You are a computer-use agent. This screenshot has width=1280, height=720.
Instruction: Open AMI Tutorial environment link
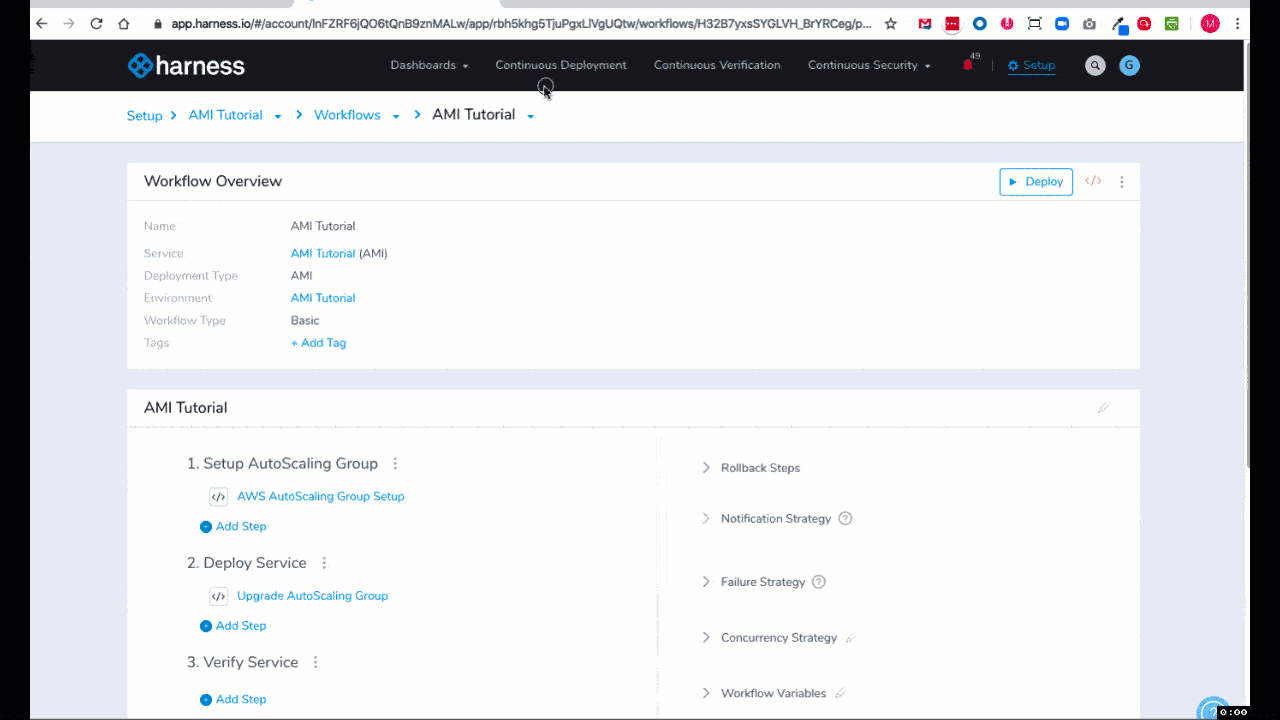tap(323, 298)
